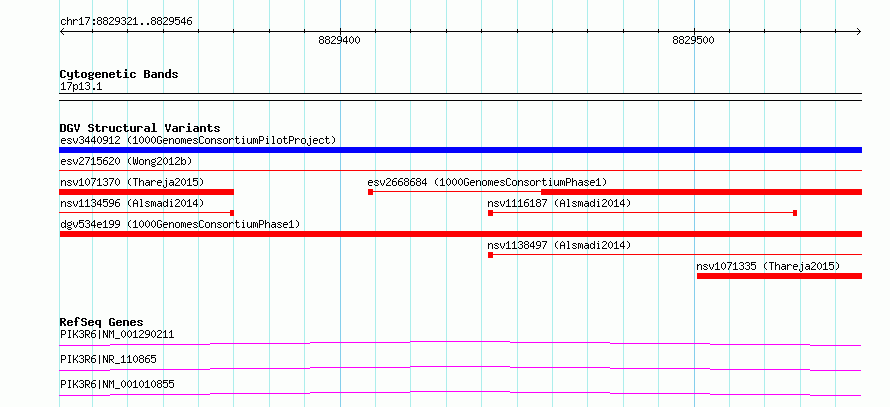
Task: Click the esv2668684 (1000GenomesConsortiumPhase1) label
Action: (x=487, y=182)
